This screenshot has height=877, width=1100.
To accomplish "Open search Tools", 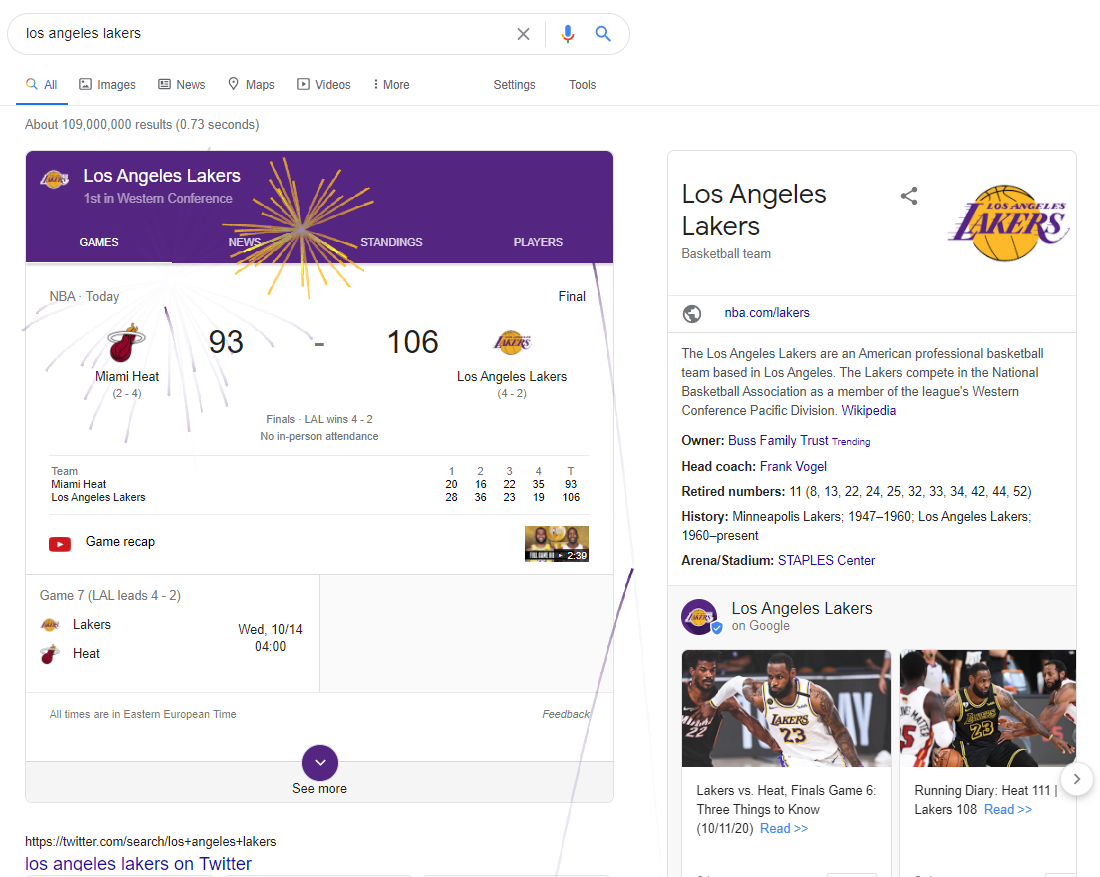I will 582,84.
